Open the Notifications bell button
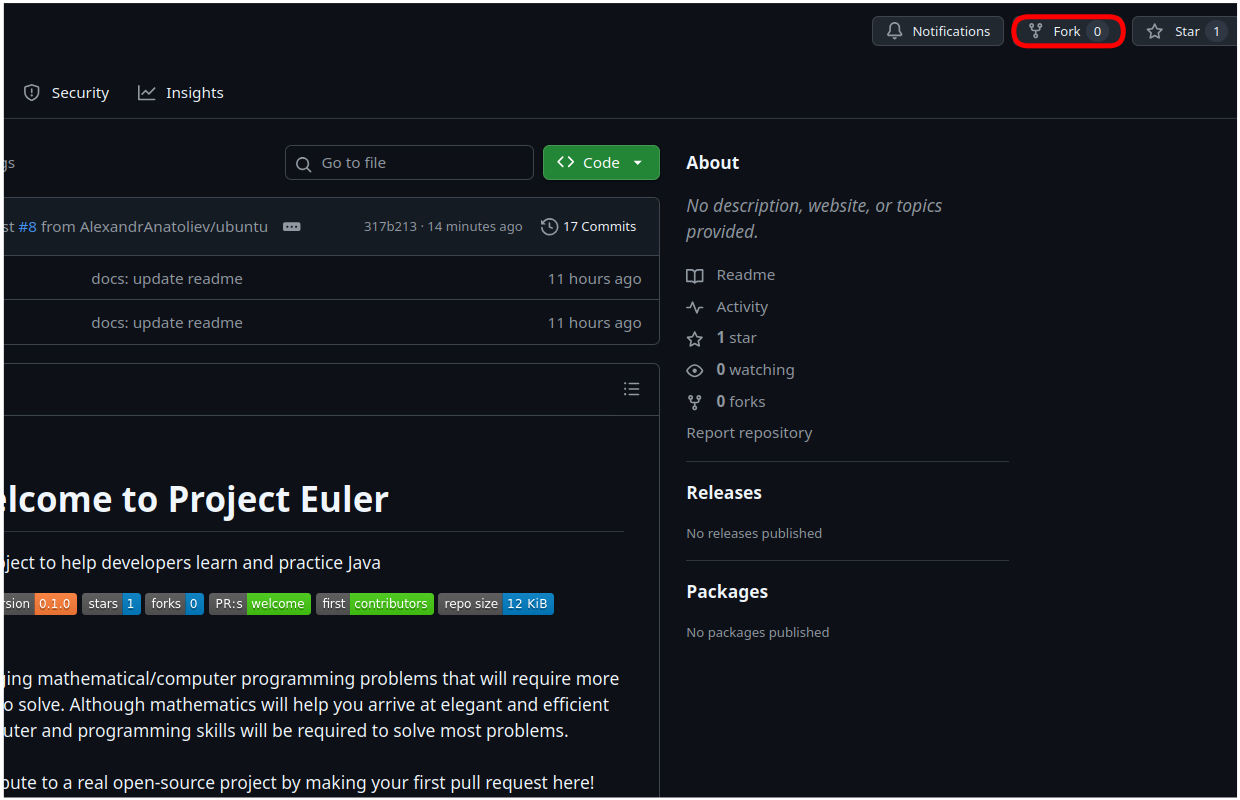1240x800 pixels. 937,31
